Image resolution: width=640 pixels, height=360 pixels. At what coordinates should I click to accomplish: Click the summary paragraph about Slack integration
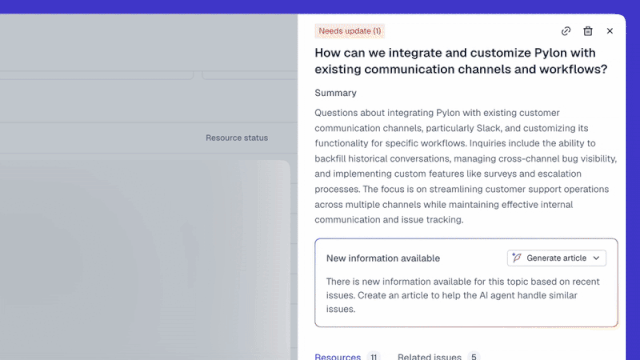[x=466, y=166]
